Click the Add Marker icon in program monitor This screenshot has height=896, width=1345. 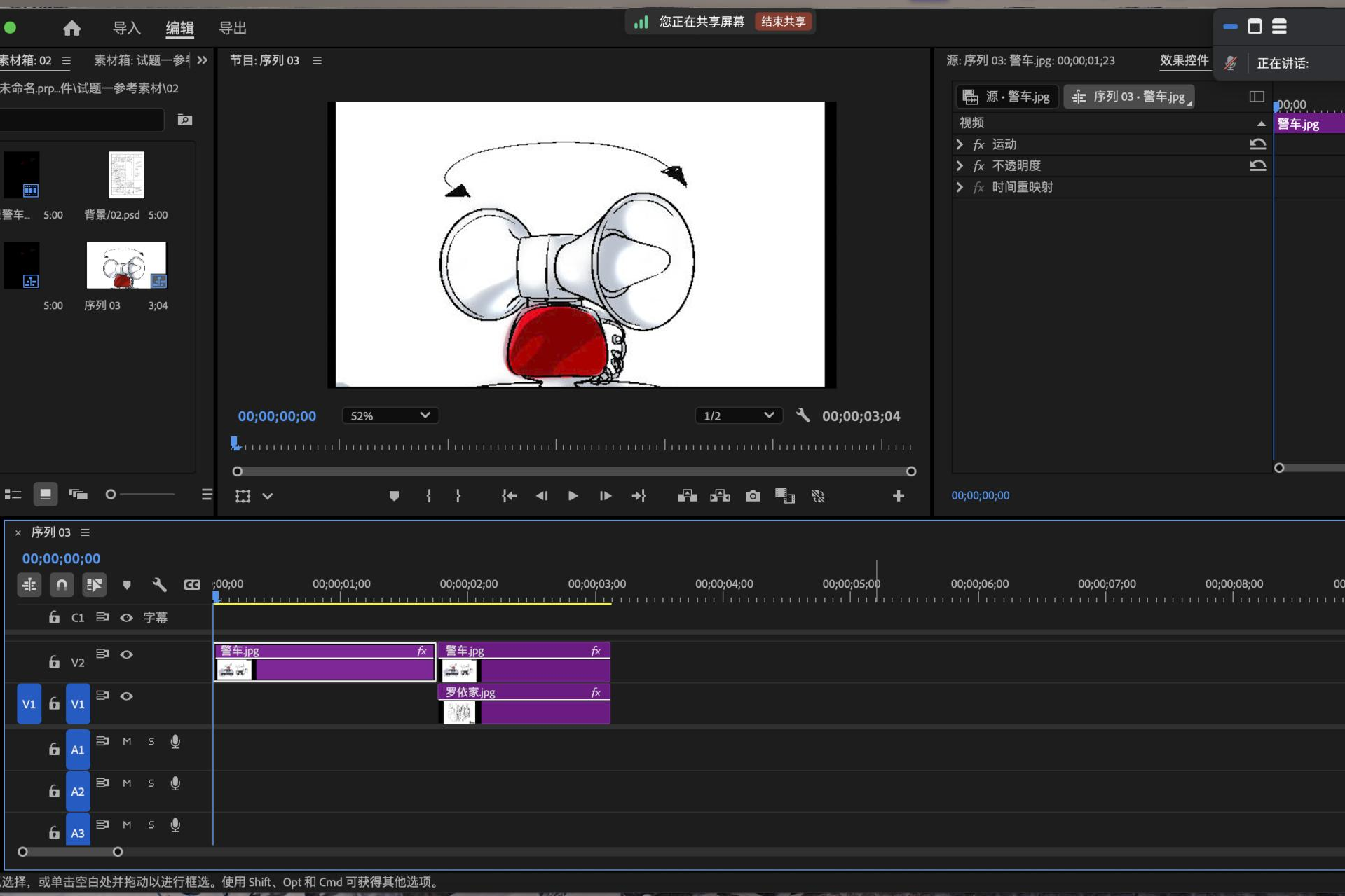click(x=394, y=496)
